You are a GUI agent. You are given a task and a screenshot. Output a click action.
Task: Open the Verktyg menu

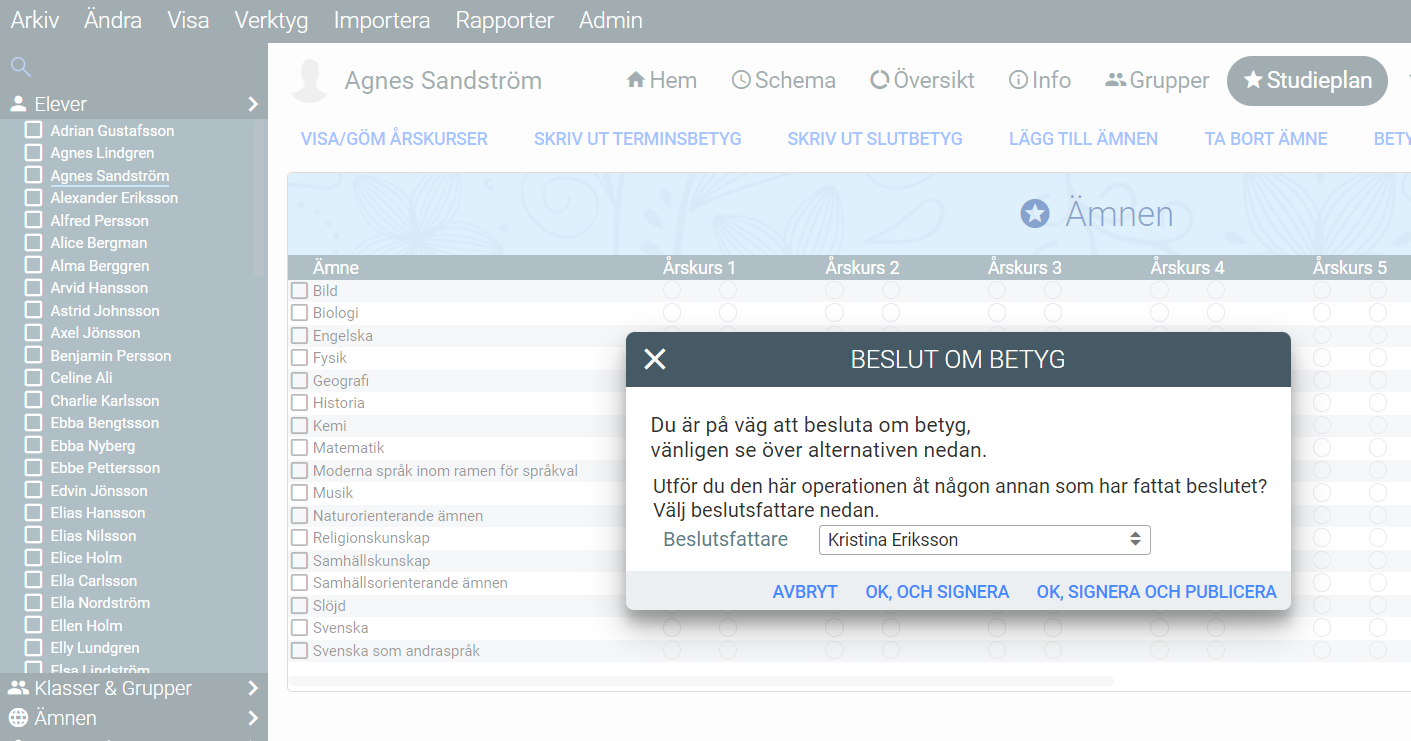click(x=271, y=20)
